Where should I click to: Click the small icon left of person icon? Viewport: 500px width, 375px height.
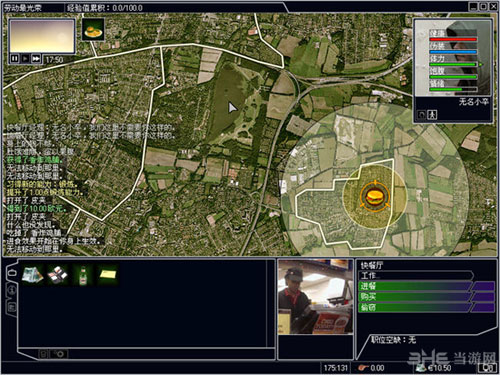pyautogui.click(x=422, y=115)
